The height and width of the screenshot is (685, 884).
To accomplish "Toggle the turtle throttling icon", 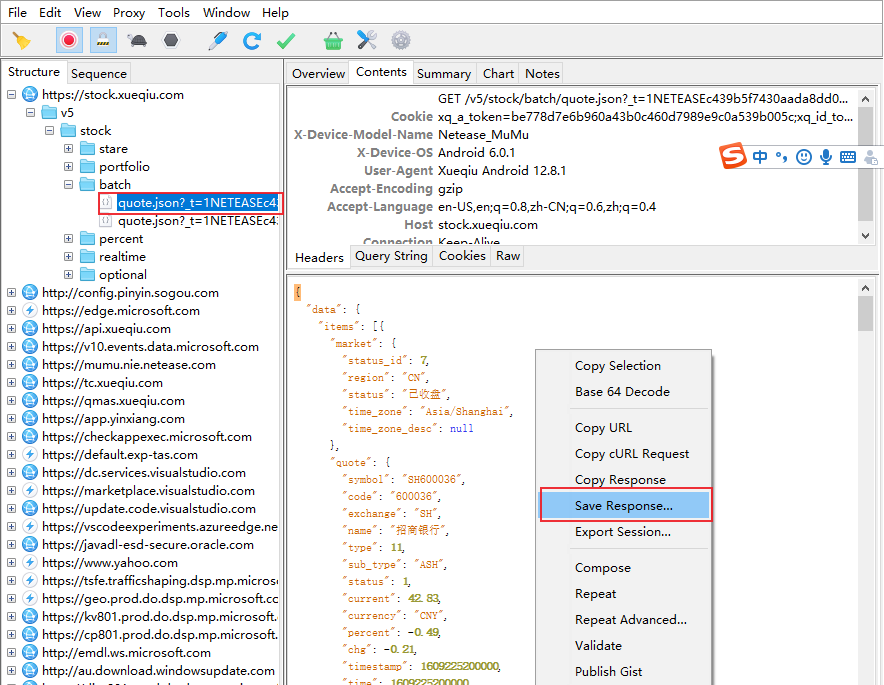I will (x=137, y=41).
